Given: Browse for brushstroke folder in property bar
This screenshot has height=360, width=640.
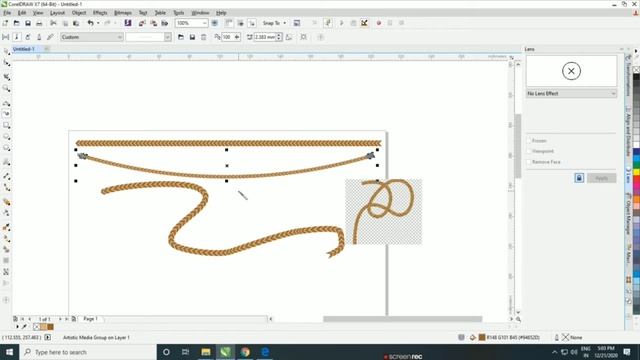Looking at the screenshot, I should 181,37.
